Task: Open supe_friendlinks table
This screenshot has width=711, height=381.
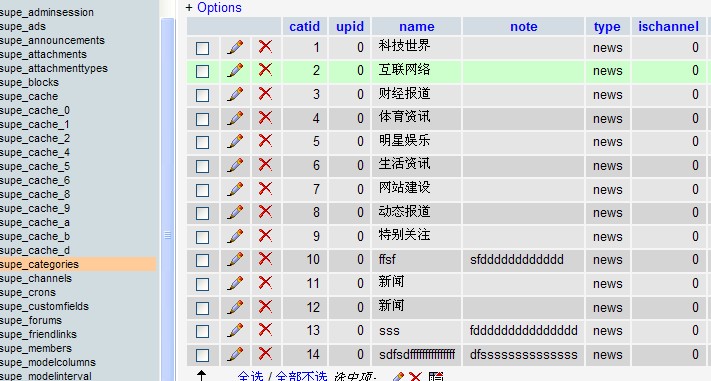Action: (x=38, y=334)
